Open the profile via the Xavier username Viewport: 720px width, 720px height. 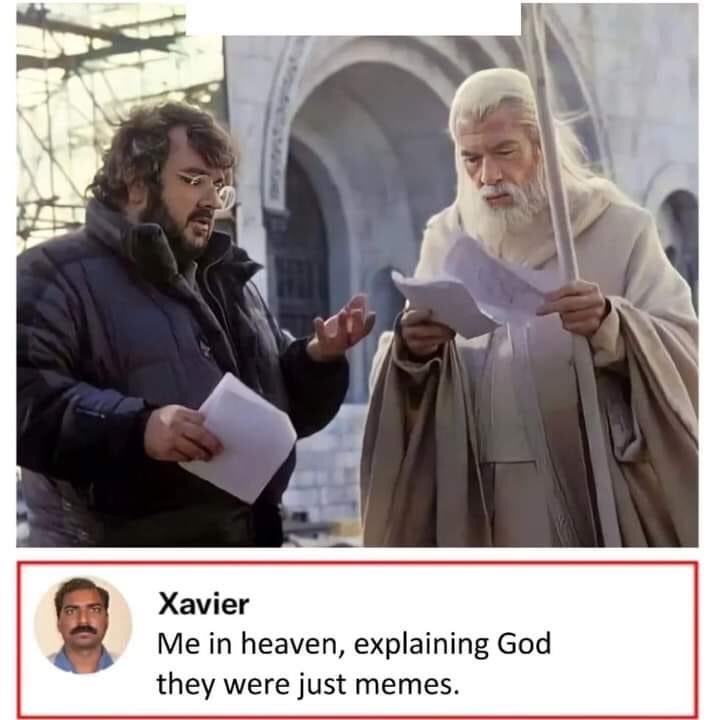pos(203,604)
